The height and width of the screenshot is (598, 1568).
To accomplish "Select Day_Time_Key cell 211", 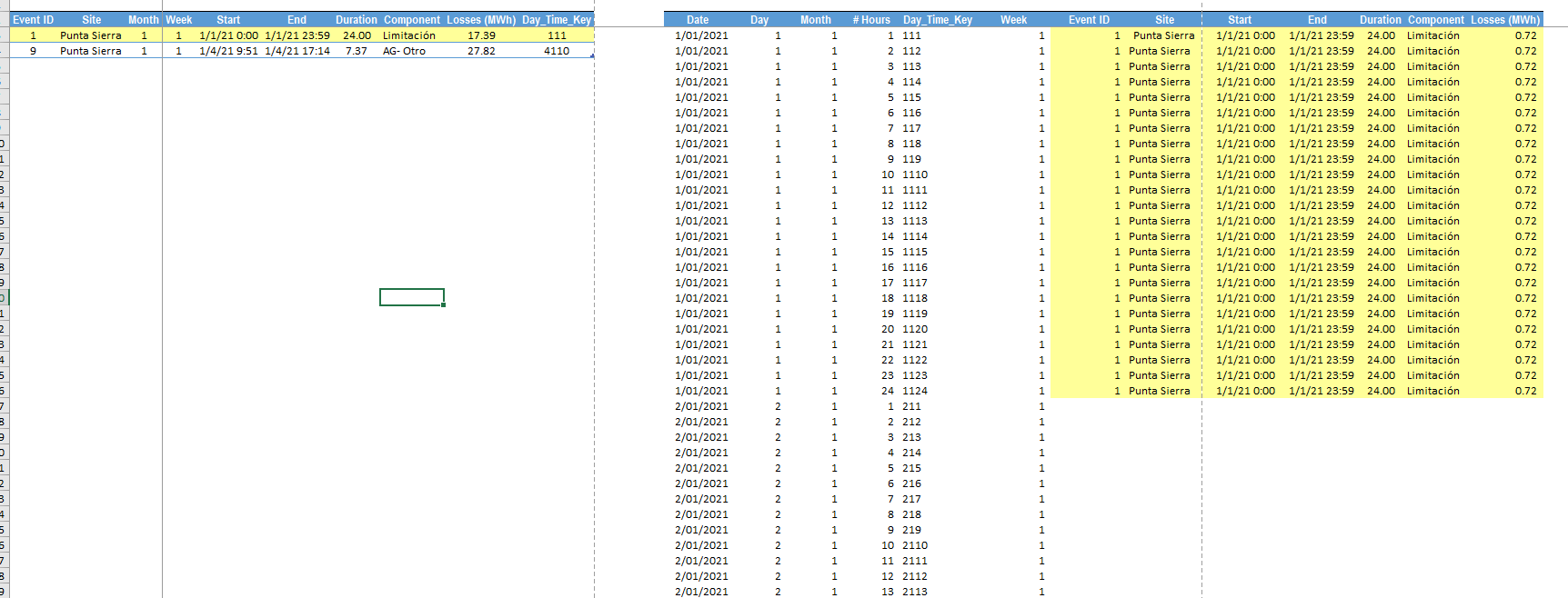I will pyautogui.click(x=911, y=406).
